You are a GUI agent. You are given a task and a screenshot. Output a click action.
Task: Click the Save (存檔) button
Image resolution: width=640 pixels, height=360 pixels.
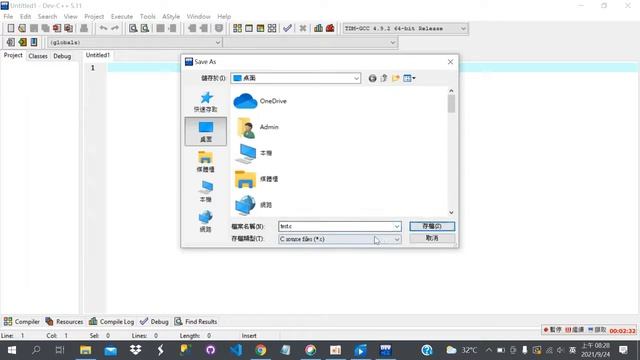coord(432,226)
